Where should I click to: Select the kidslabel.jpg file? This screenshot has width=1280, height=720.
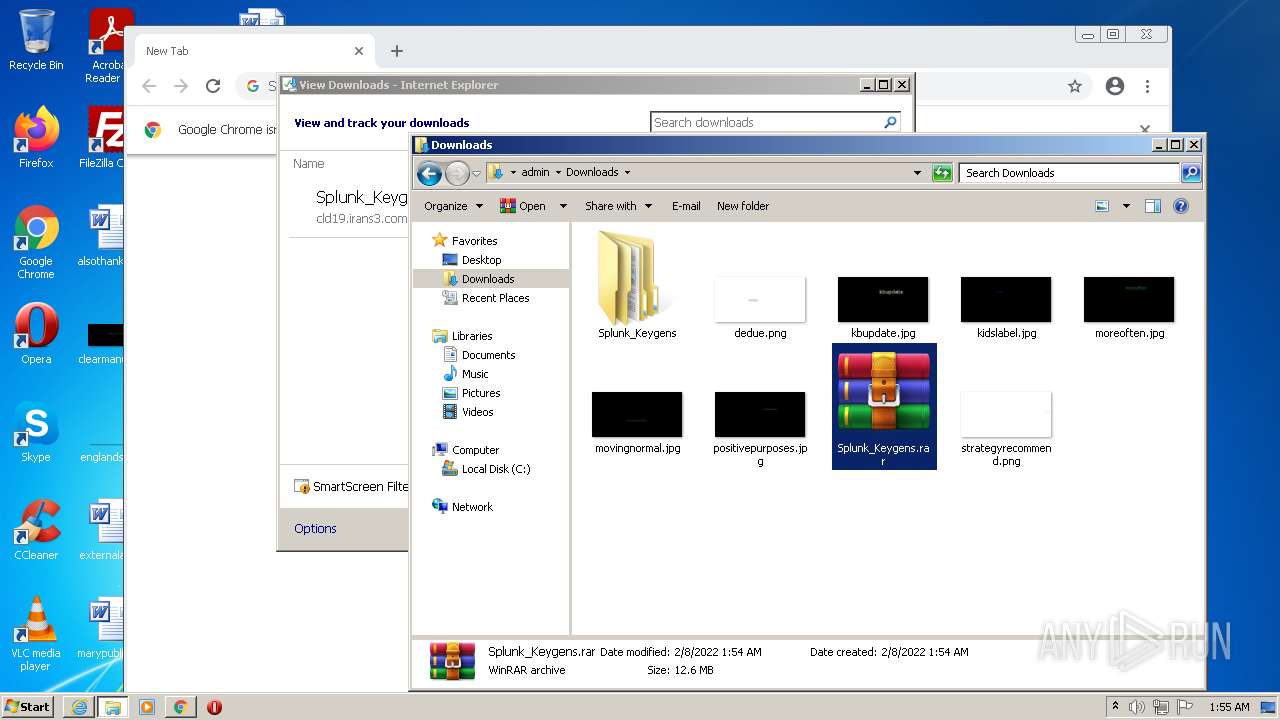[1006, 308]
